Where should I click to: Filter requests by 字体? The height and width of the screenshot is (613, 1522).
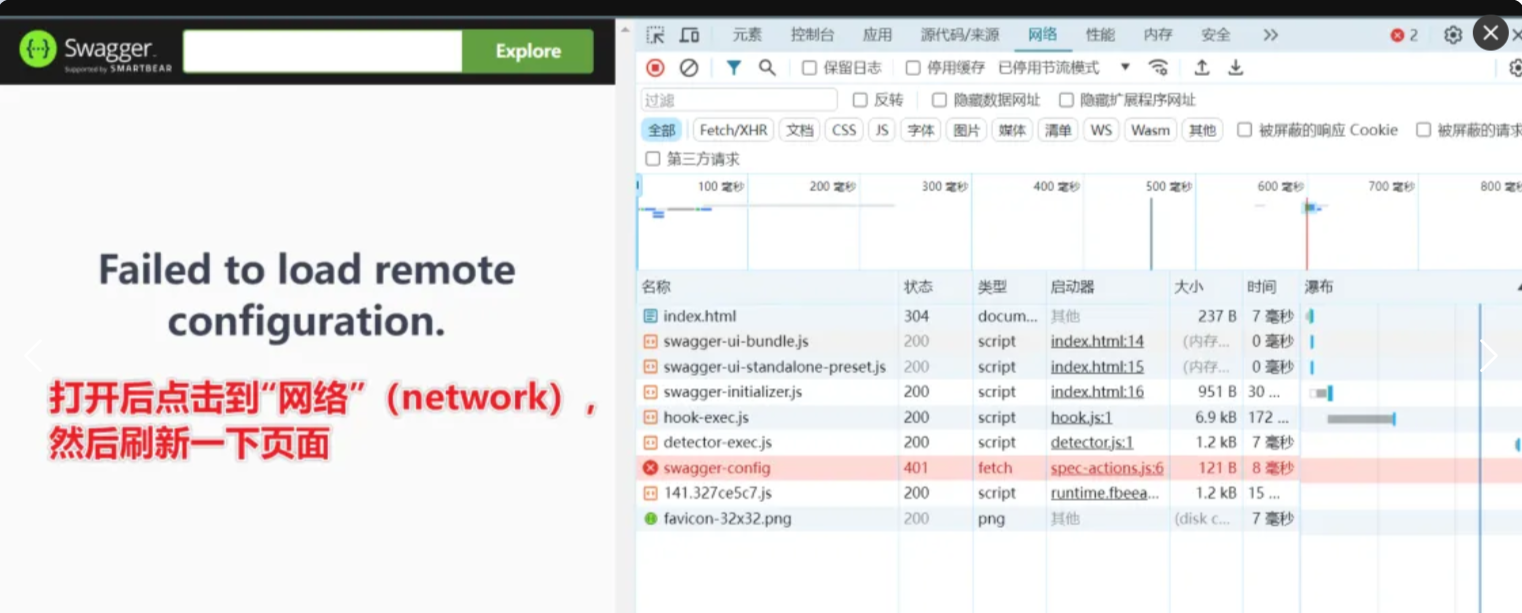coord(920,130)
